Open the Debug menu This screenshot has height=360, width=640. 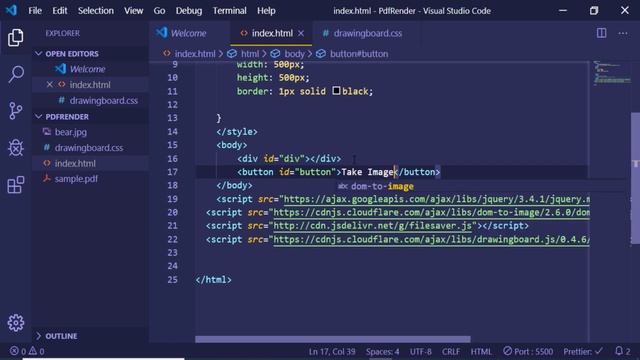189,11
